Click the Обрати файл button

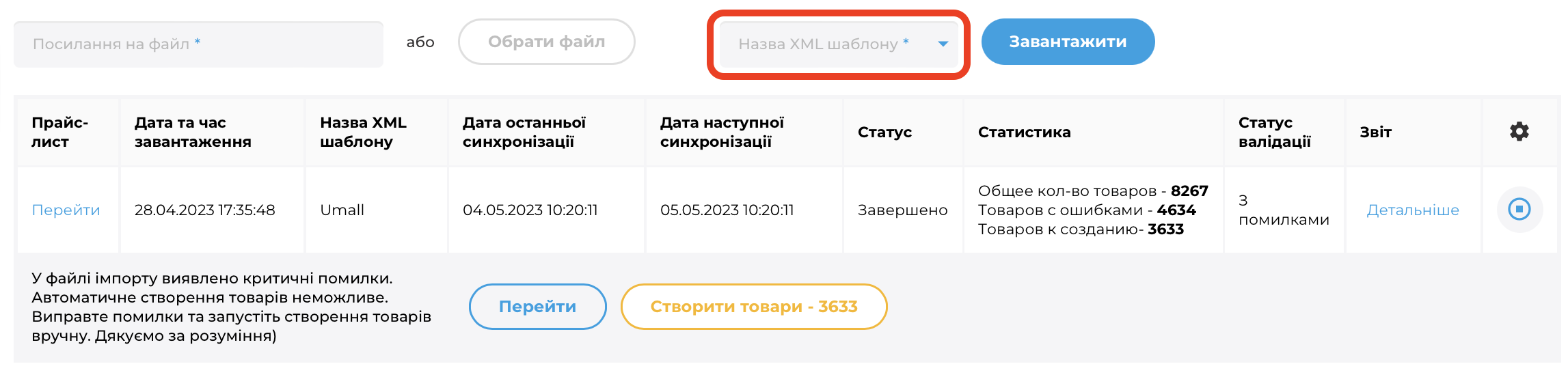click(546, 42)
